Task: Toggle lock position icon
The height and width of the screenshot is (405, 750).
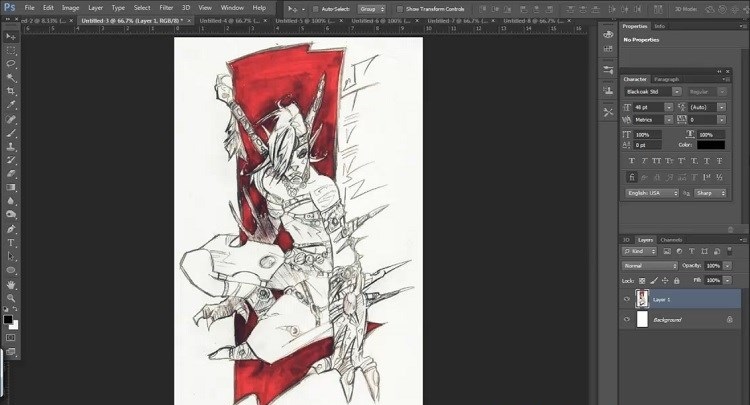Action: coord(665,281)
